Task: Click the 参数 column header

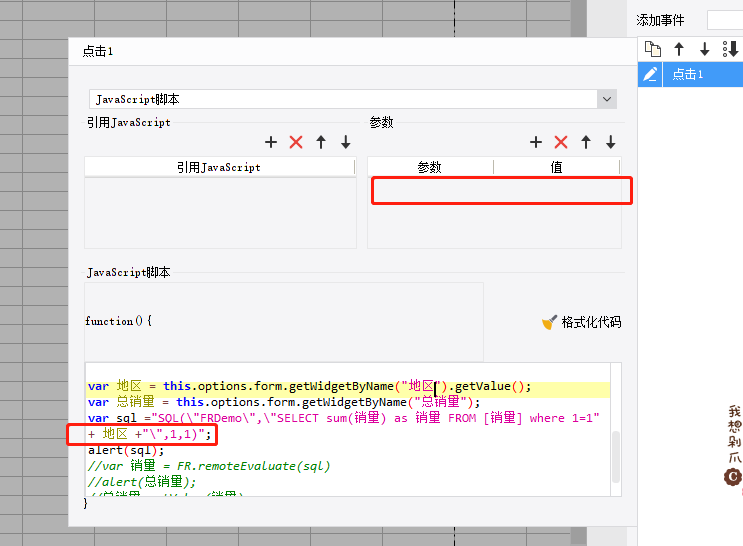Action: [430, 167]
